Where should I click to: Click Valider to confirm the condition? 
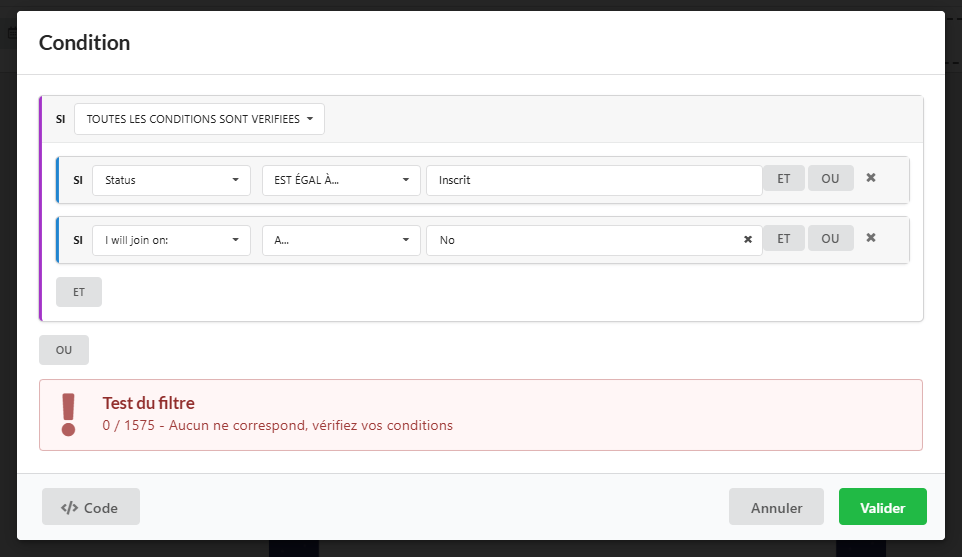point(882,507)
